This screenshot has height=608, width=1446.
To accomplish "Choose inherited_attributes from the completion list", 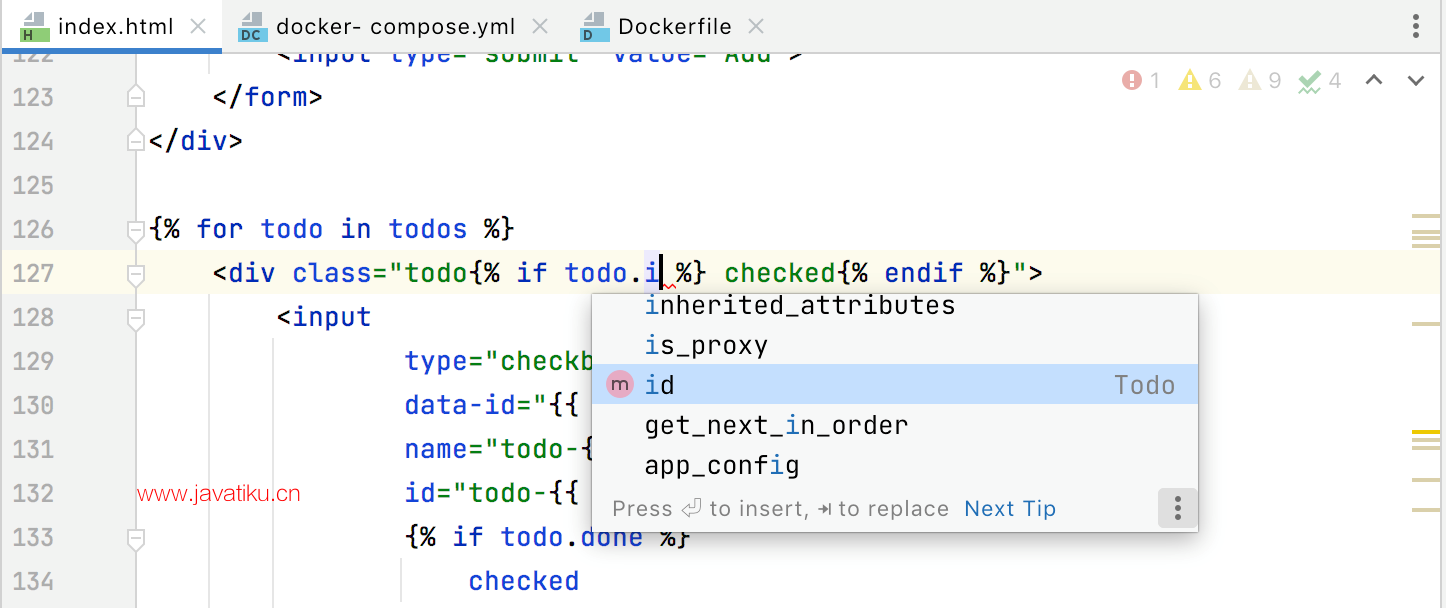I will tap(895, 306).
